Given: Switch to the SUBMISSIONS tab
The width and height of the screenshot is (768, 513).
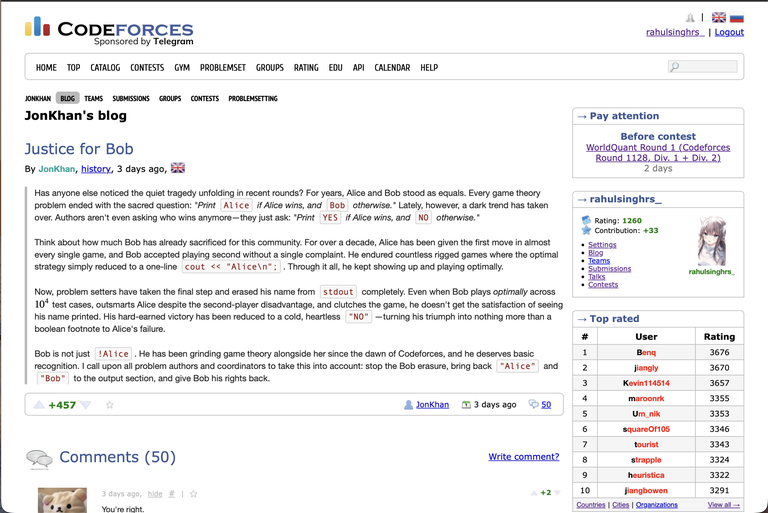Looking at the screenshot, I should click(x=131, y=98).
